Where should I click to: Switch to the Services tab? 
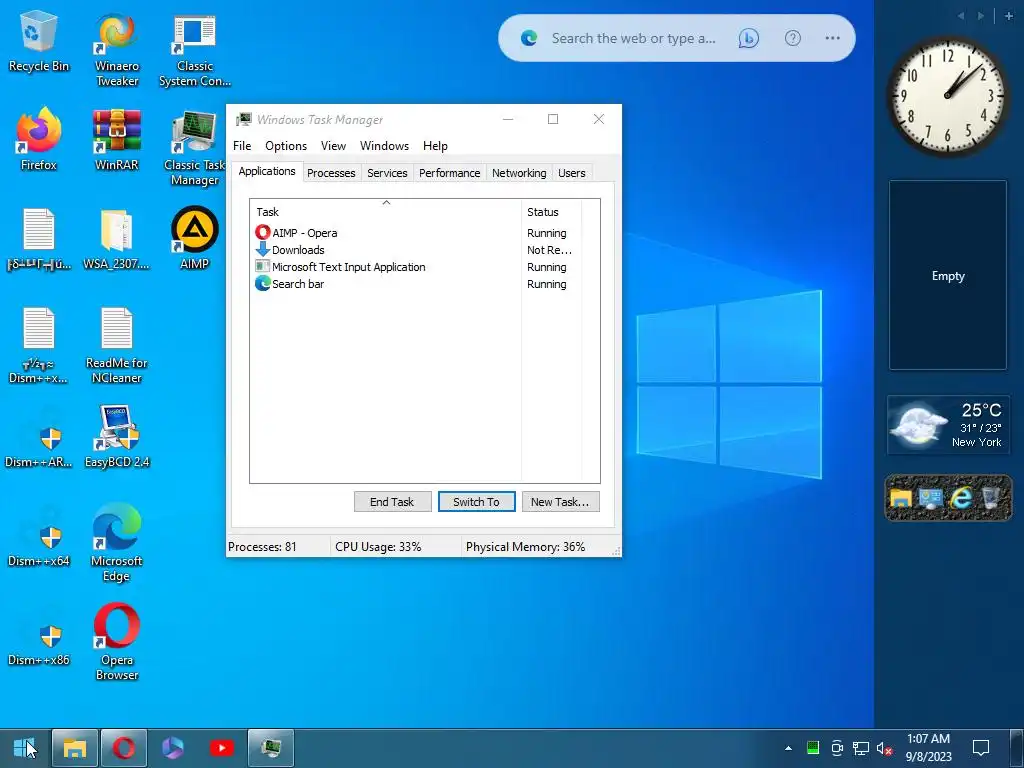tap(387, 173)
